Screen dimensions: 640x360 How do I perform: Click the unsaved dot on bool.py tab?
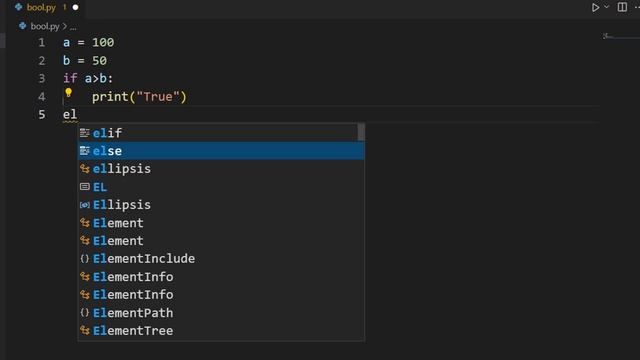coord(76,7)
